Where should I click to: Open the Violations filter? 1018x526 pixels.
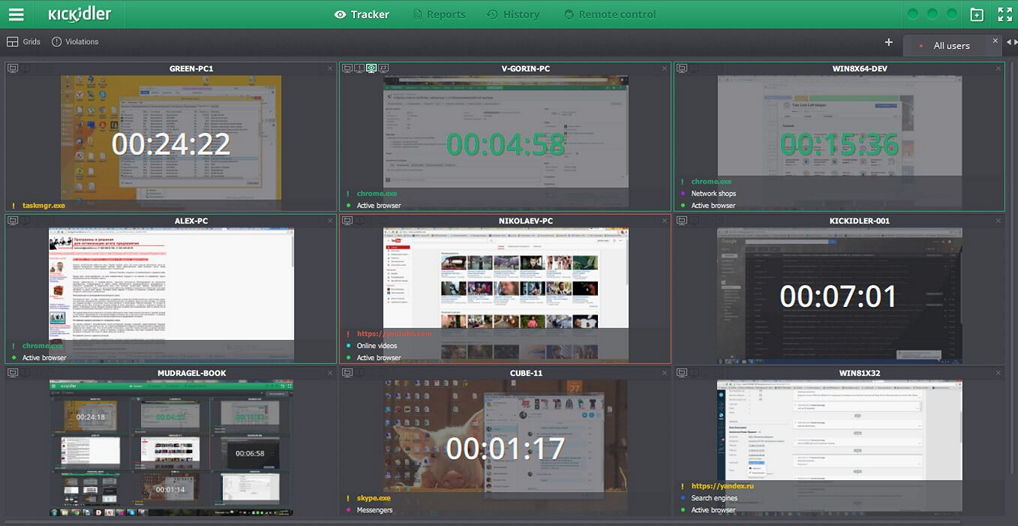[75, 42]
